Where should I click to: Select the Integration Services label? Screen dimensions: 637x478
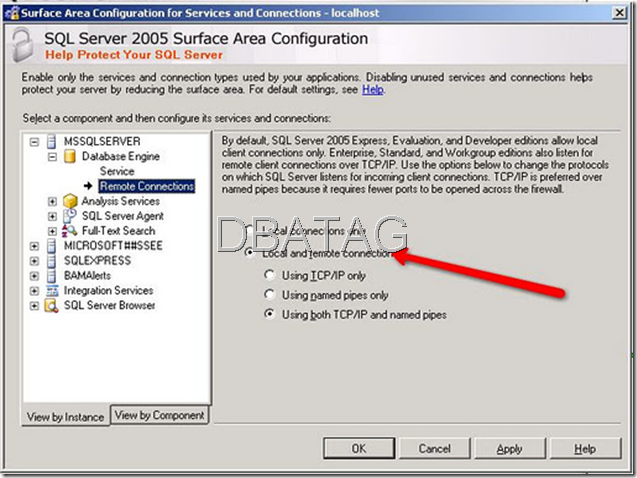point(108,290)
